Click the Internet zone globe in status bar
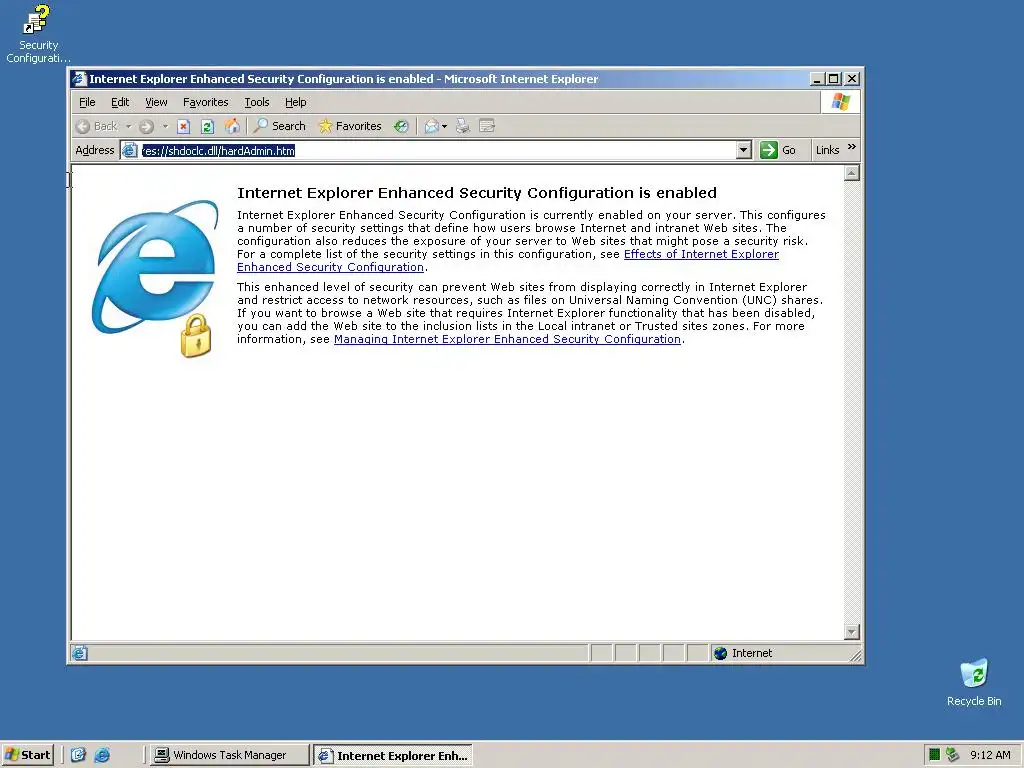This screenshot has height=768, width=1024. click(x=720, y=653)
